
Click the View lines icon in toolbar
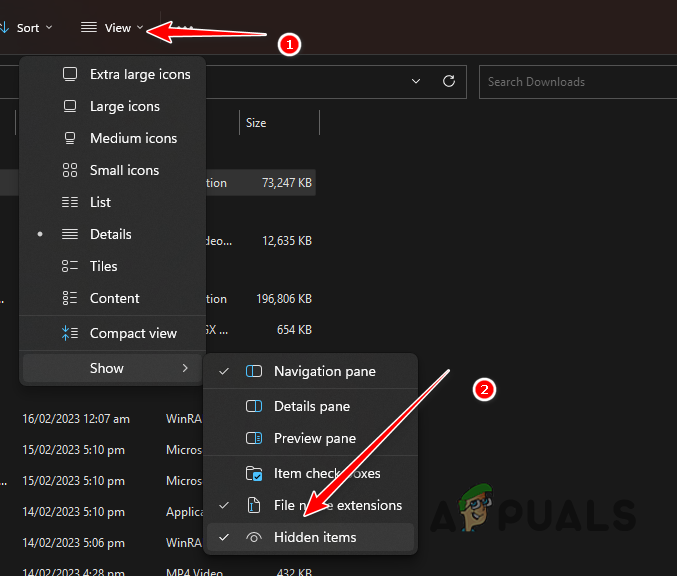pyautogui.click(x=89, y=28)
